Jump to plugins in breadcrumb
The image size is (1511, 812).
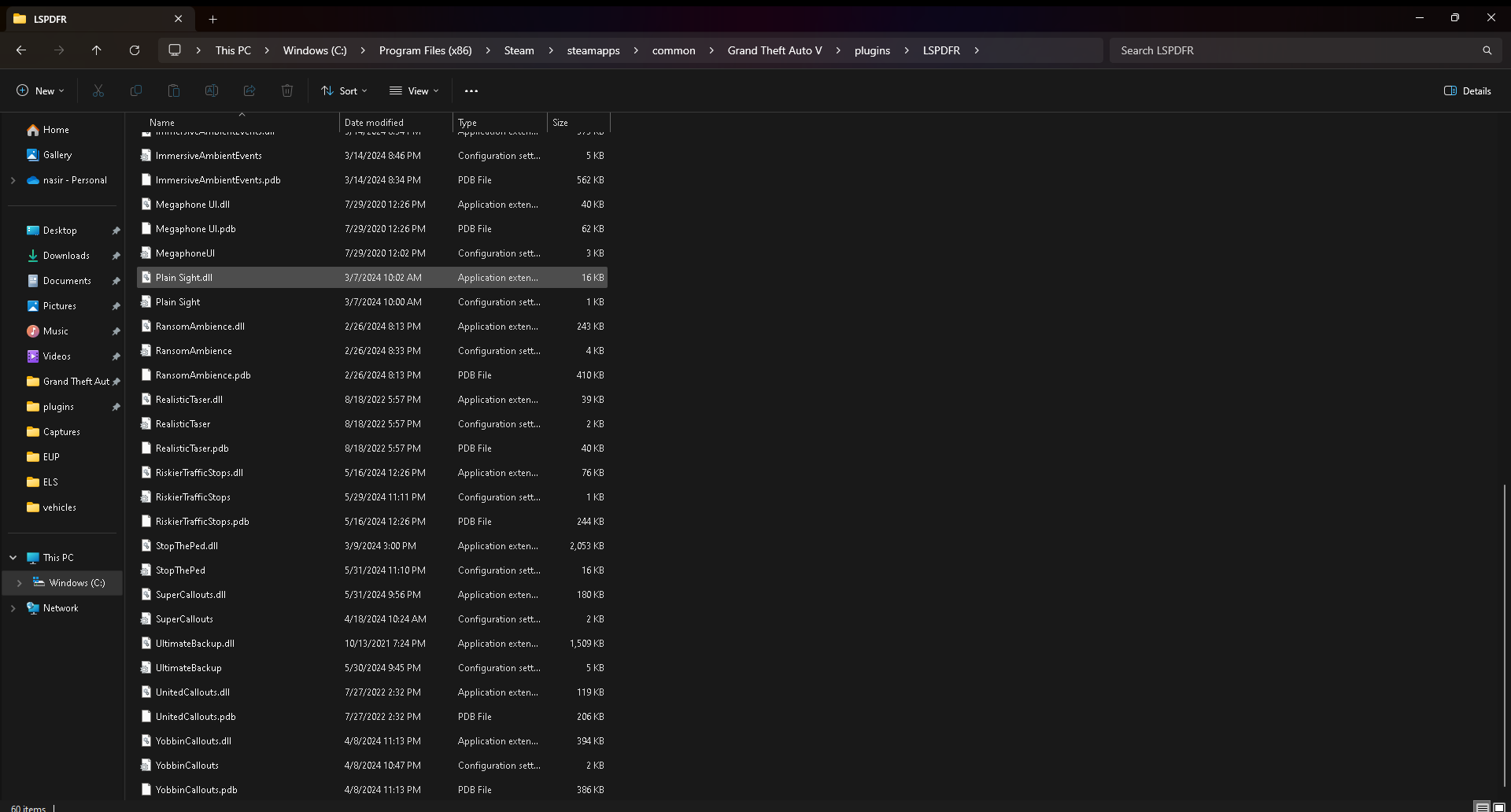(x=873, y=50)
